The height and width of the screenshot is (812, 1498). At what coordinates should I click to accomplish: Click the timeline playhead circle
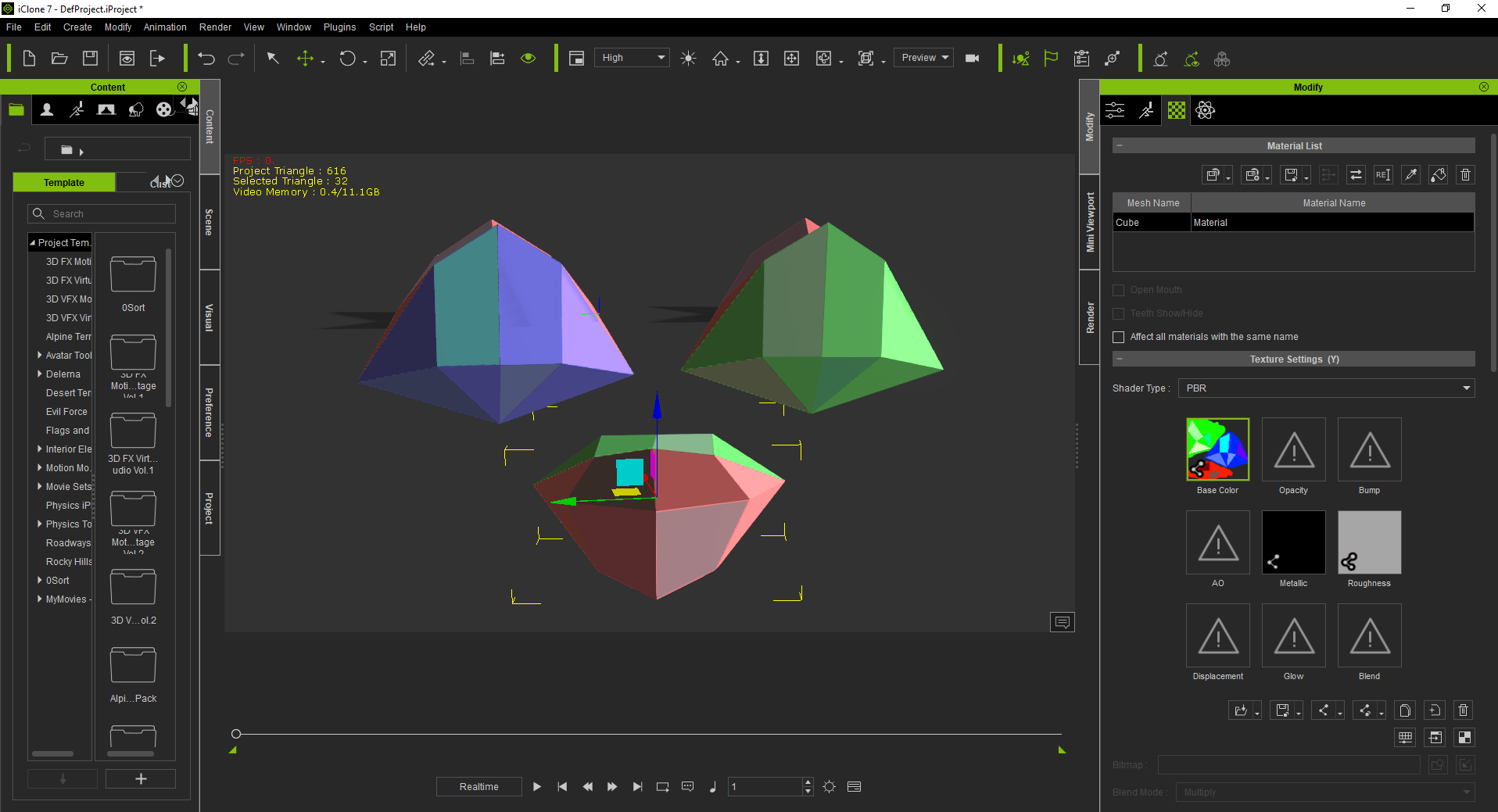236,734
